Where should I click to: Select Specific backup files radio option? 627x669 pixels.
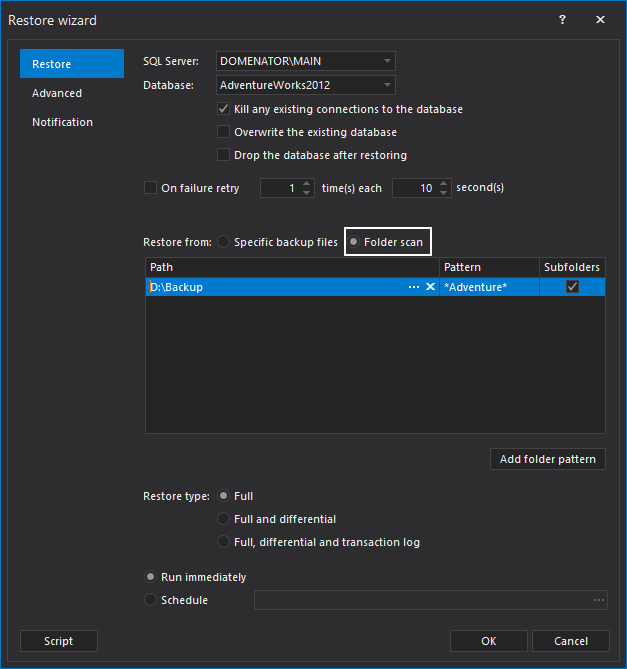point(224,242)
